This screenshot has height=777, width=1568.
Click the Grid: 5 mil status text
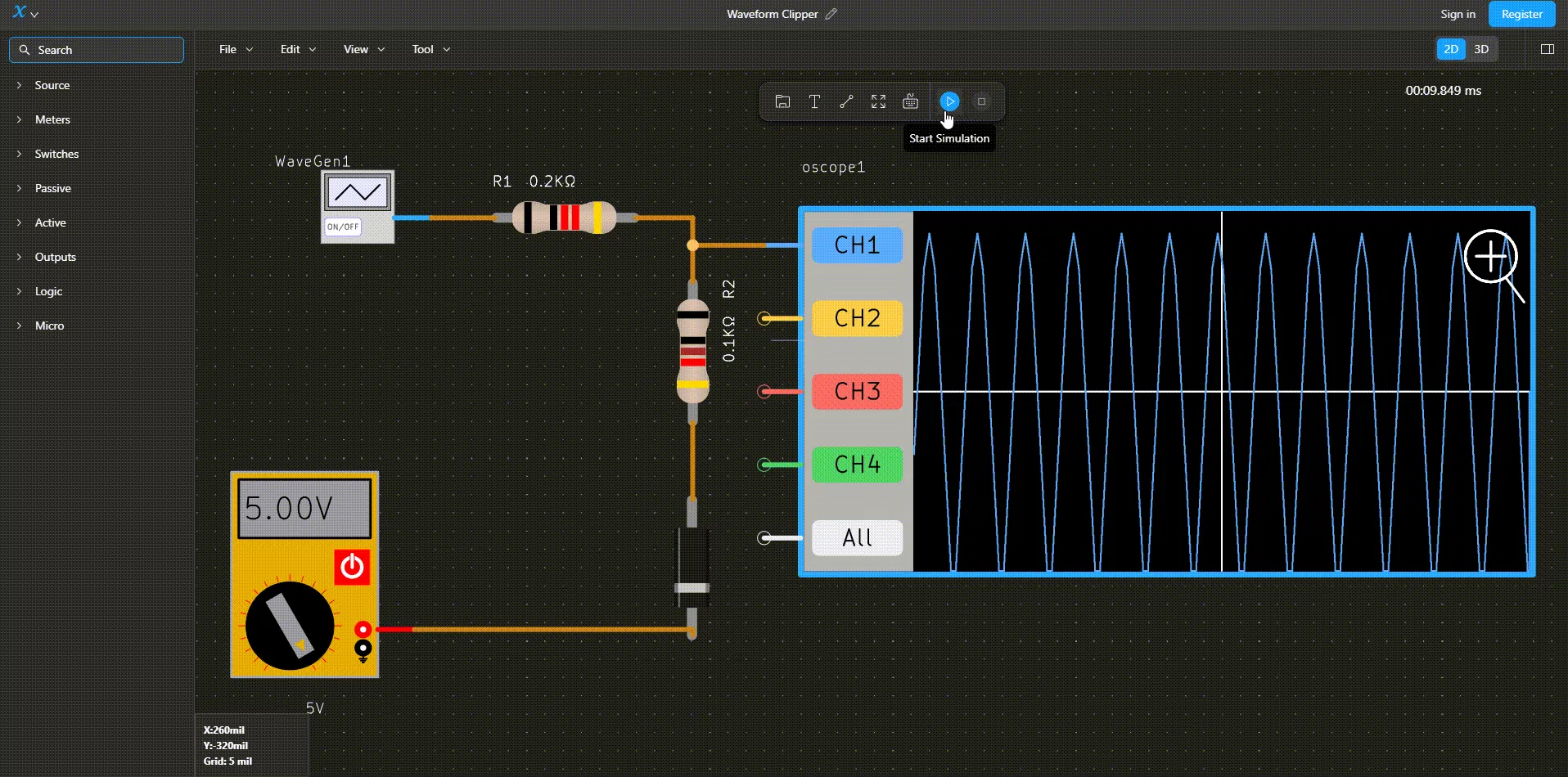[x=228, y=761]
